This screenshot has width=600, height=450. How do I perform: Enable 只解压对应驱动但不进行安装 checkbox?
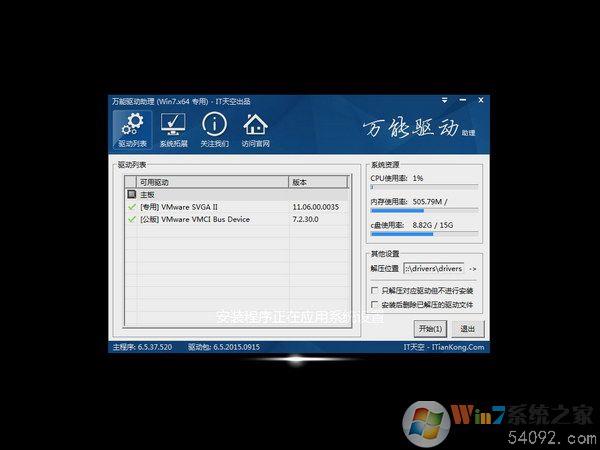click(x=375, y=290)
